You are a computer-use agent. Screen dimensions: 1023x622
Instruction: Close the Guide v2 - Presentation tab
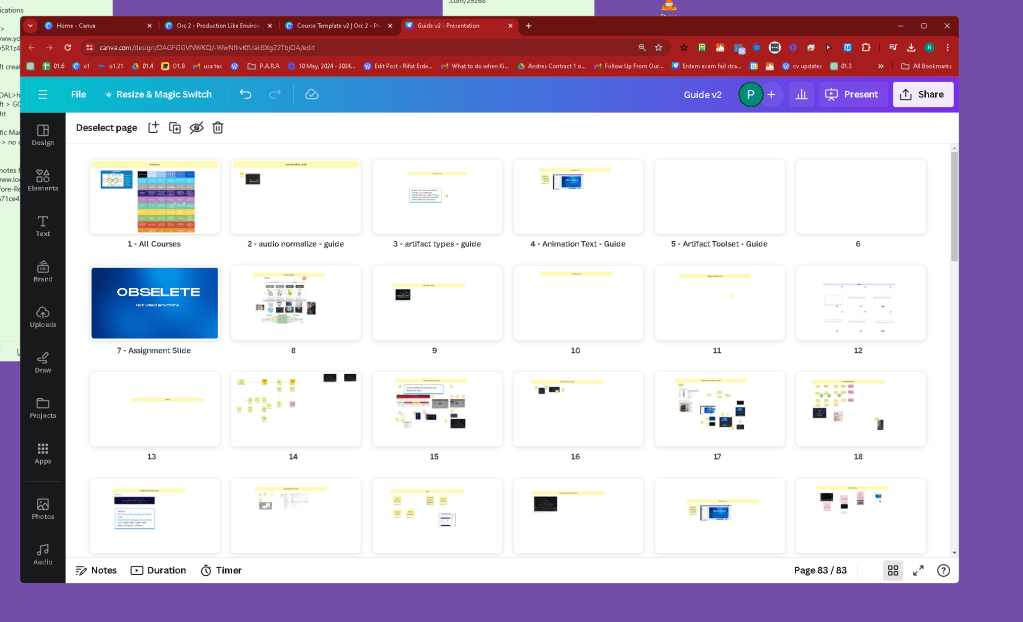510,26
